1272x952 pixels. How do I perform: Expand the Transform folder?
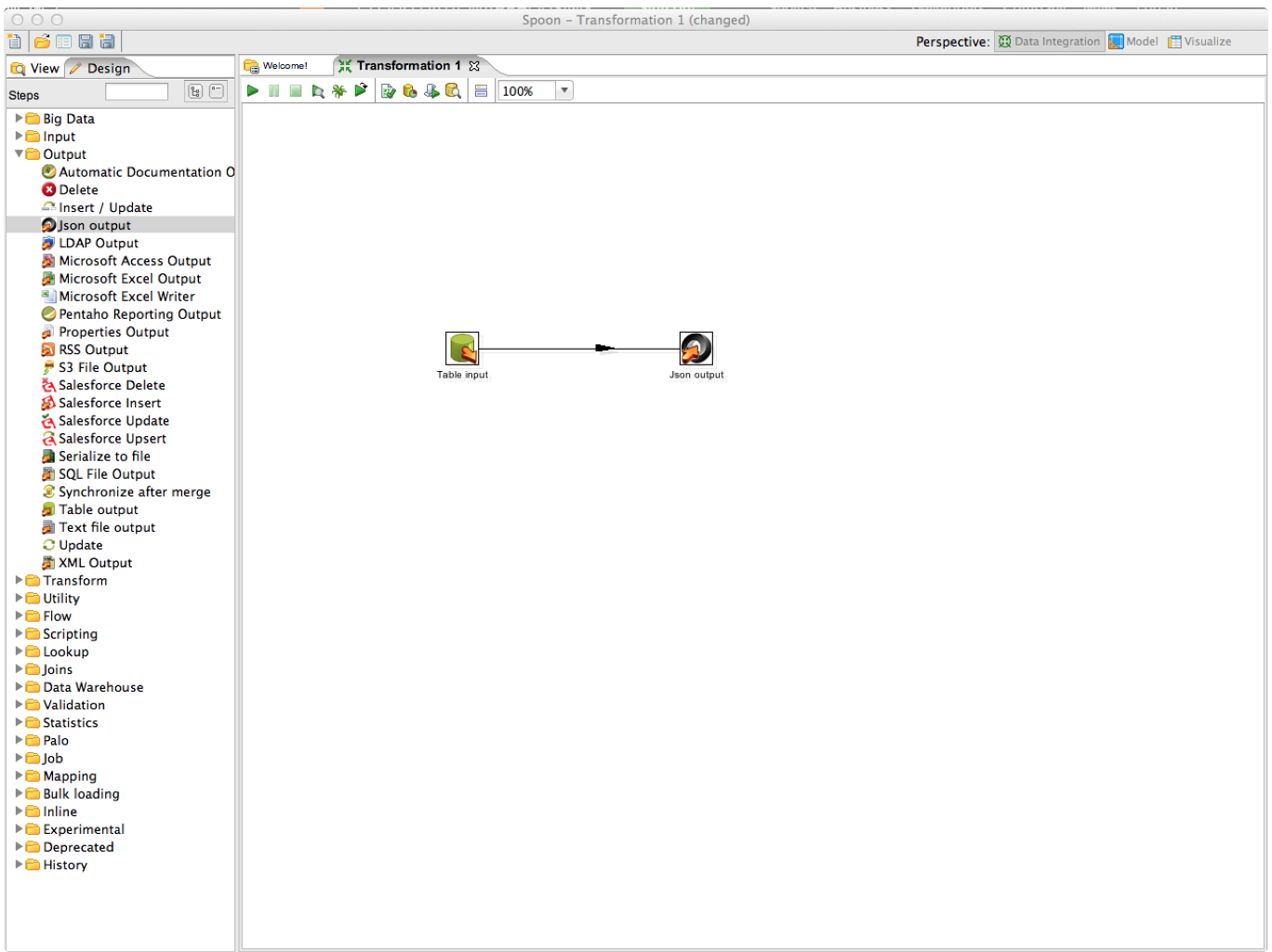[x=19, y=580]
